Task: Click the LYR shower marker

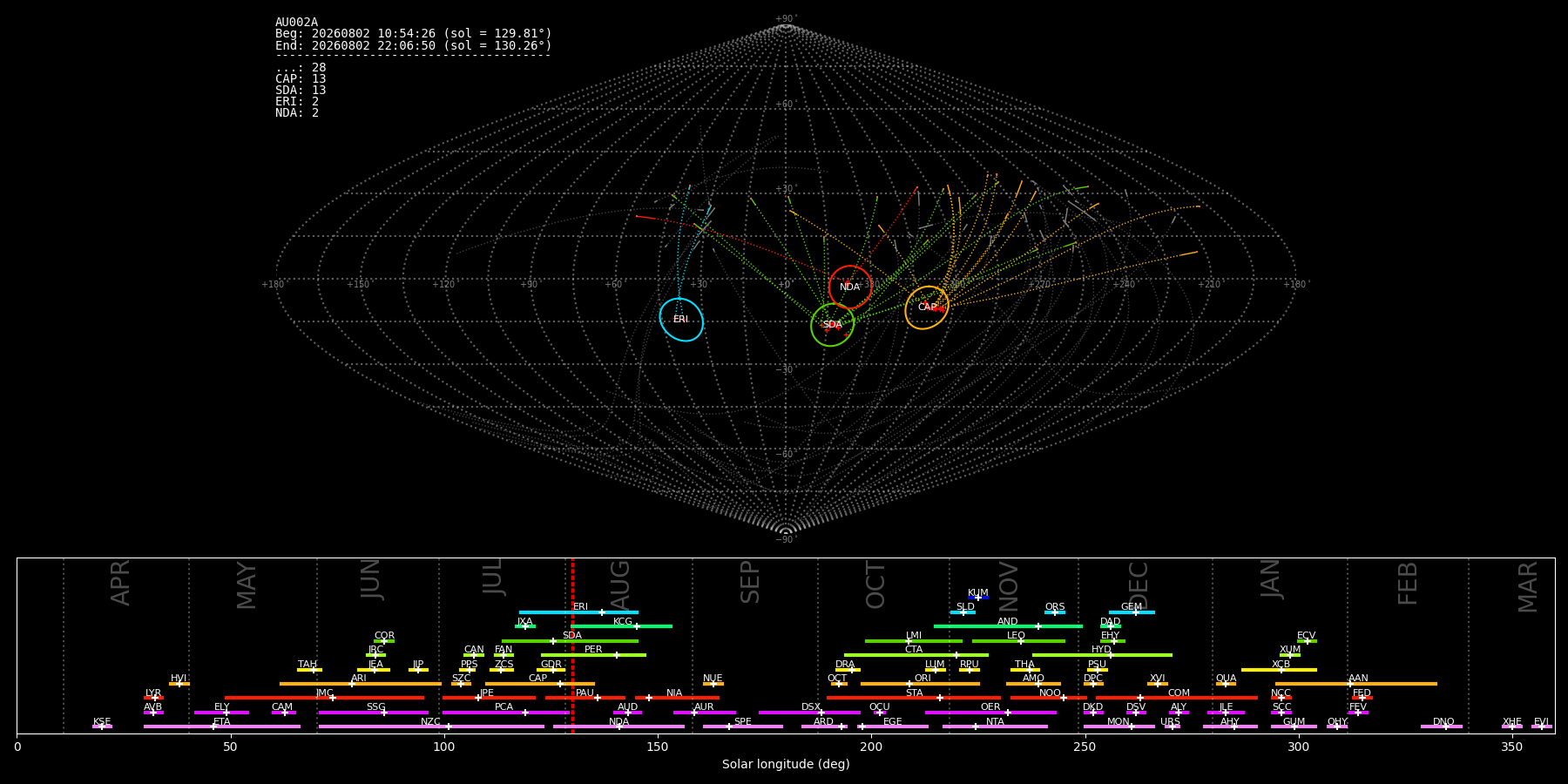Action: click(153, 698)
